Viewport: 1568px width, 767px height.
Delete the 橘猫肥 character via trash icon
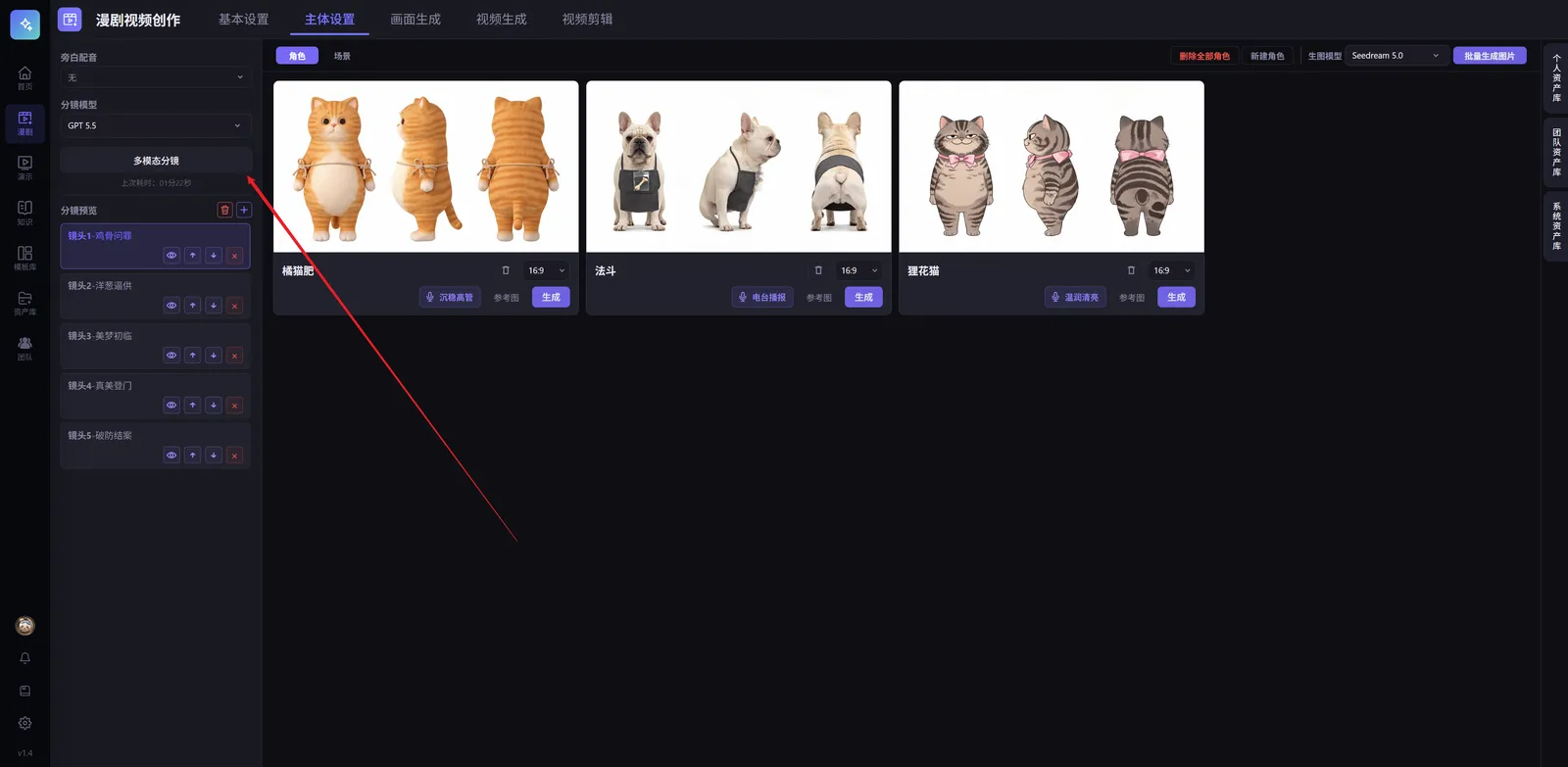point(506,270)
